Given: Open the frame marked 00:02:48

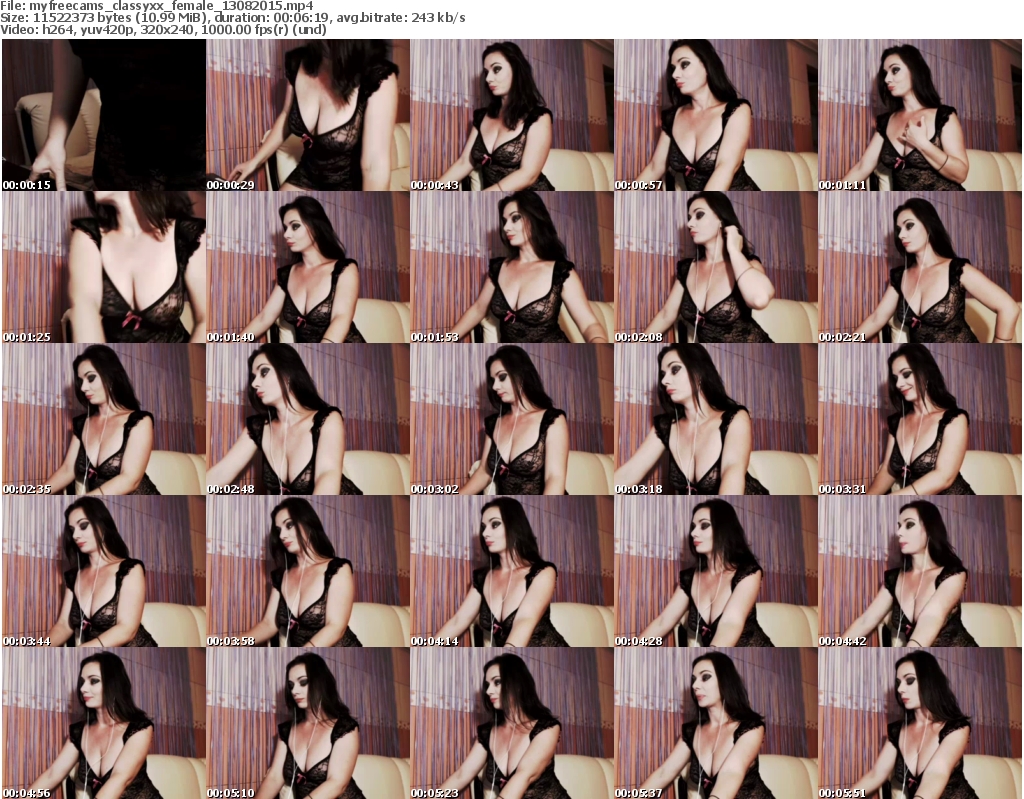Looking at the screenshot, I should pyautogui.click(x=308, y=419).
